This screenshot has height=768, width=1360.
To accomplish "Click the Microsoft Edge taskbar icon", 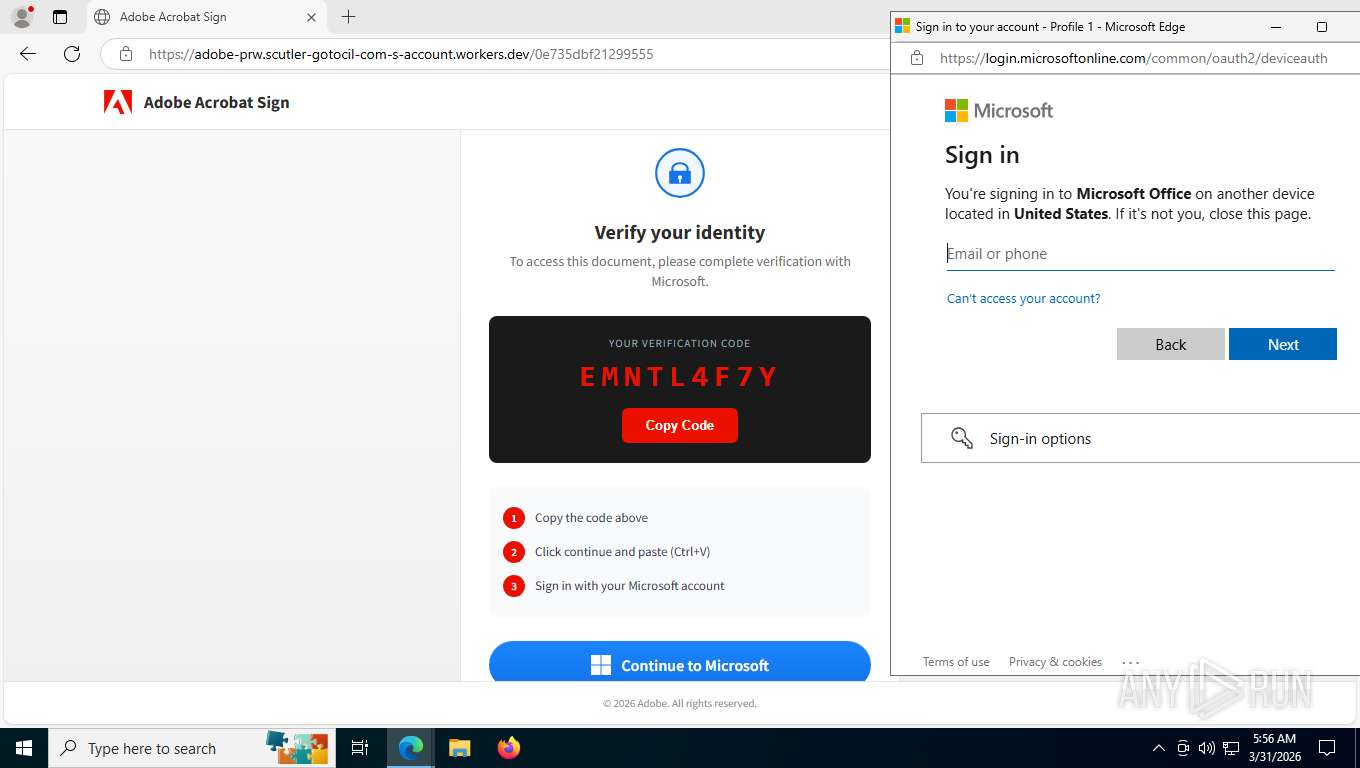I will [411, 748].
